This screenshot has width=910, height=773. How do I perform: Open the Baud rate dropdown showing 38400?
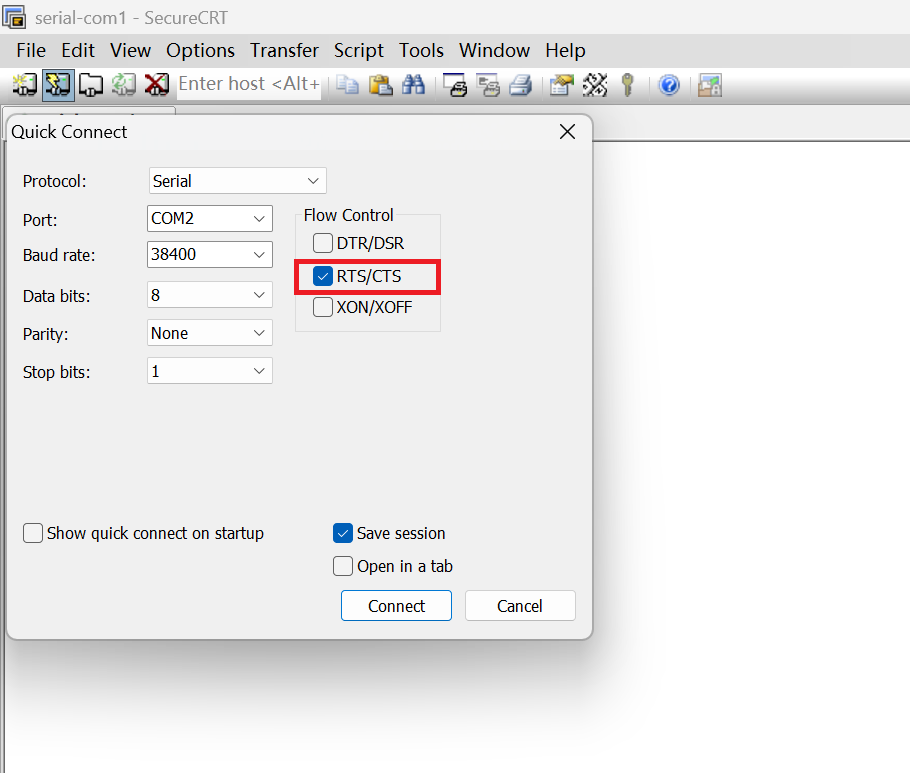(x=210, y=254)
